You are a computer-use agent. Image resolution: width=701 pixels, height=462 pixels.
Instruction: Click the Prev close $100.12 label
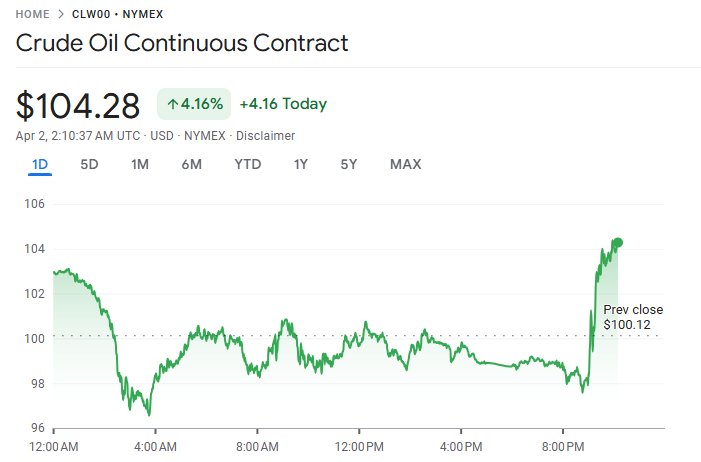click(632, 318)
